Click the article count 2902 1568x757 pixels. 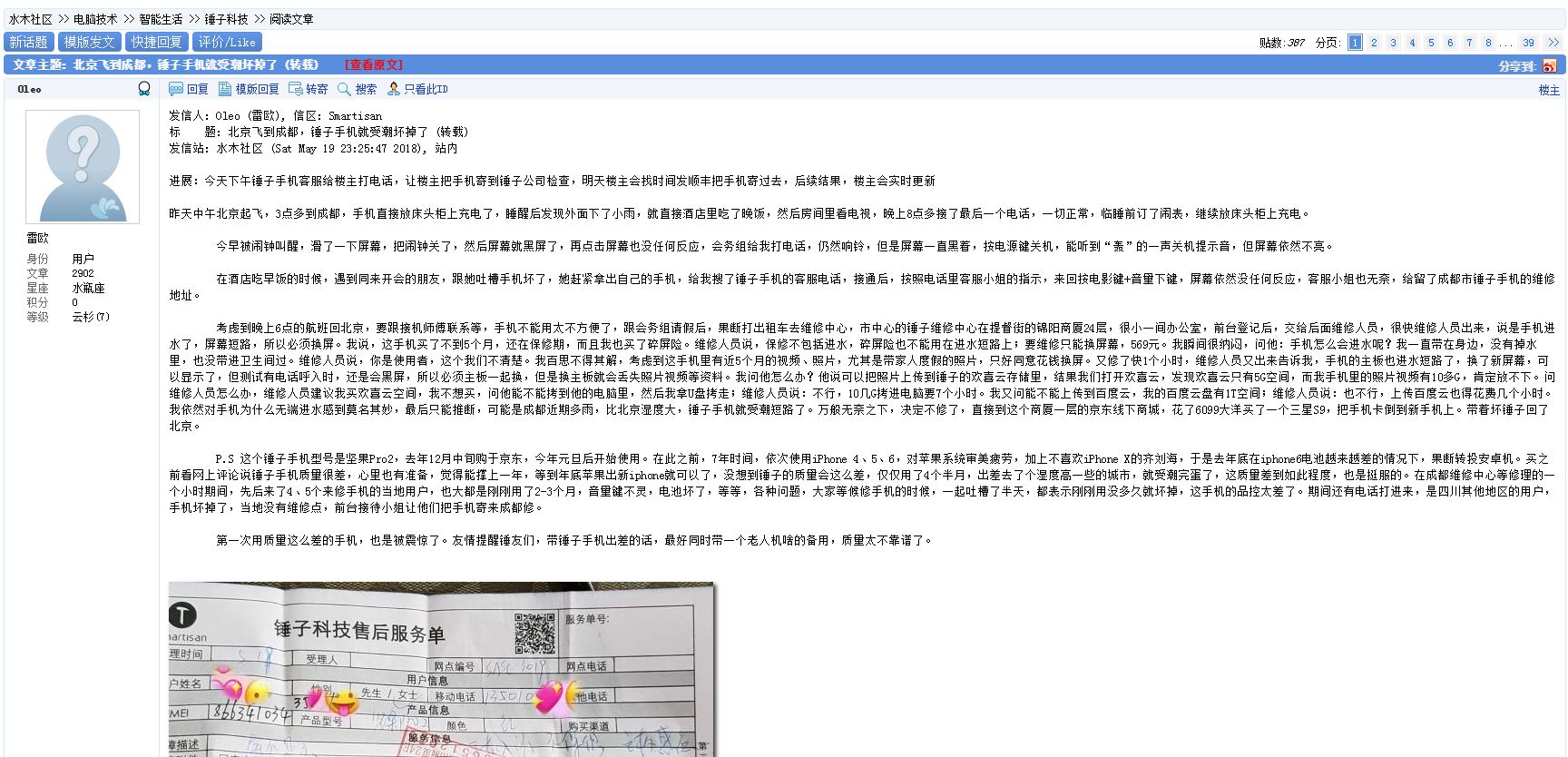click(83, 273)
